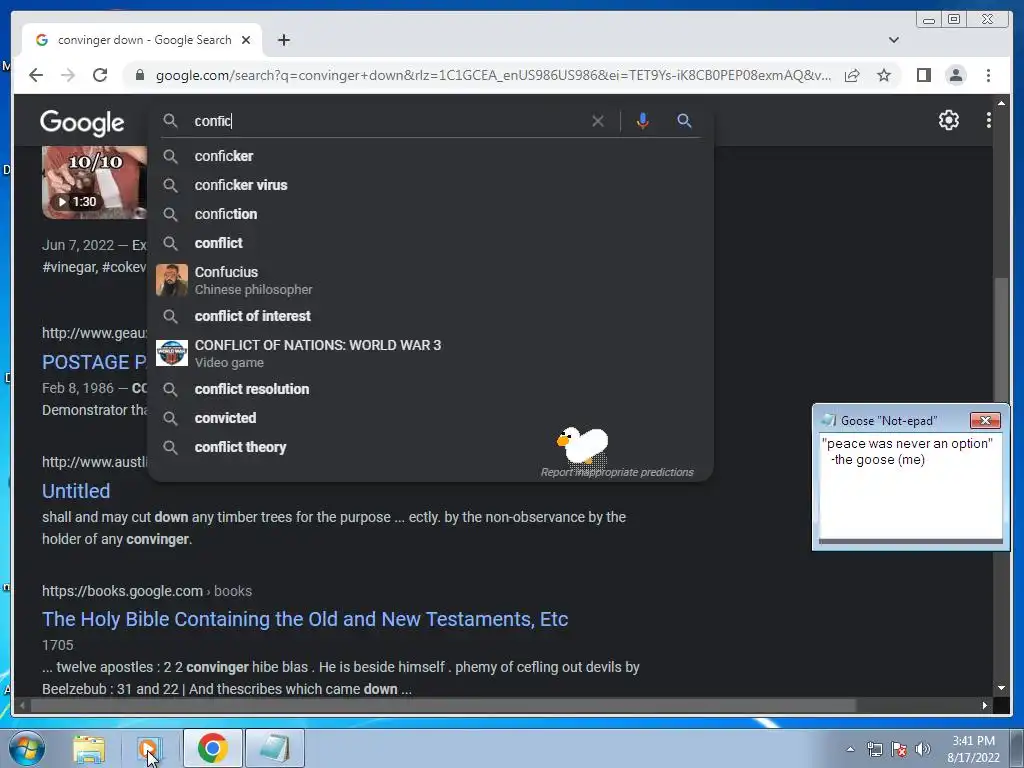Choose the 'conficker' suggestion

coord(430,156)
